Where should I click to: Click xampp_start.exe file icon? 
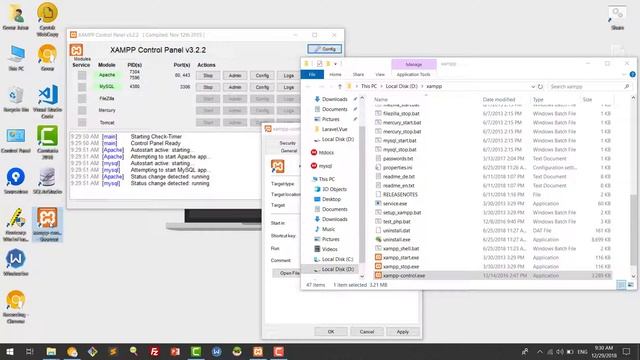[378, 258]
